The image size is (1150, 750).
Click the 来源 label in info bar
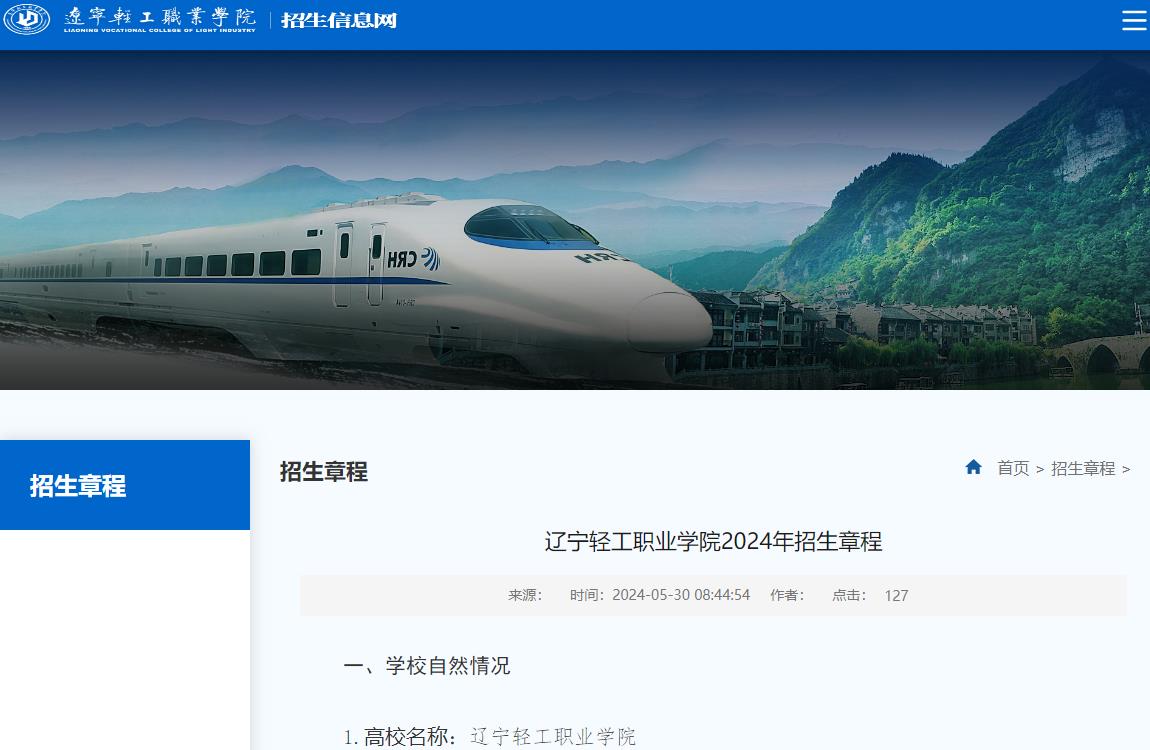pyautogui.click(x=525, y=595)
